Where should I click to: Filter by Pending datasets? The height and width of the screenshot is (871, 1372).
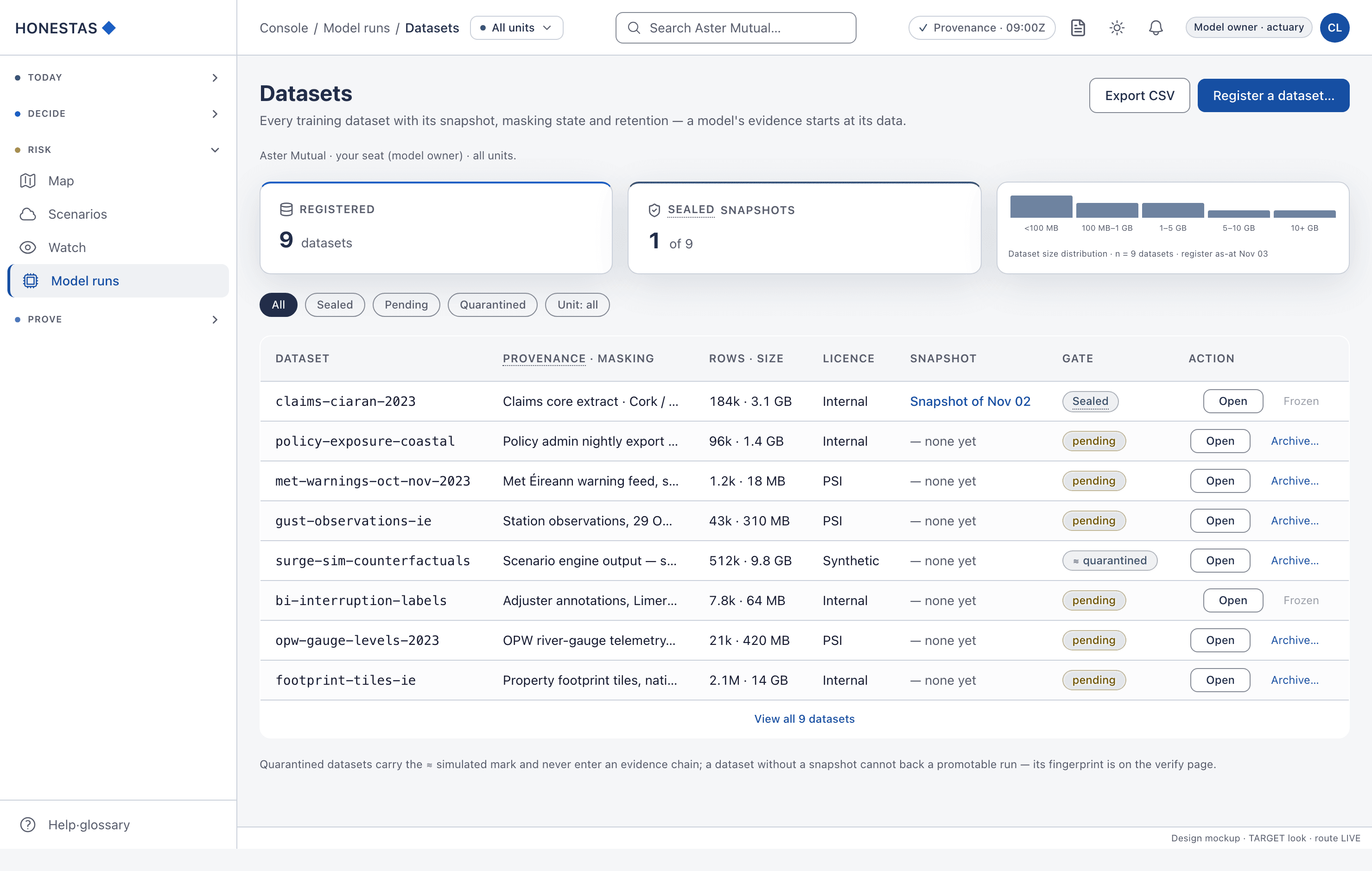406,305
